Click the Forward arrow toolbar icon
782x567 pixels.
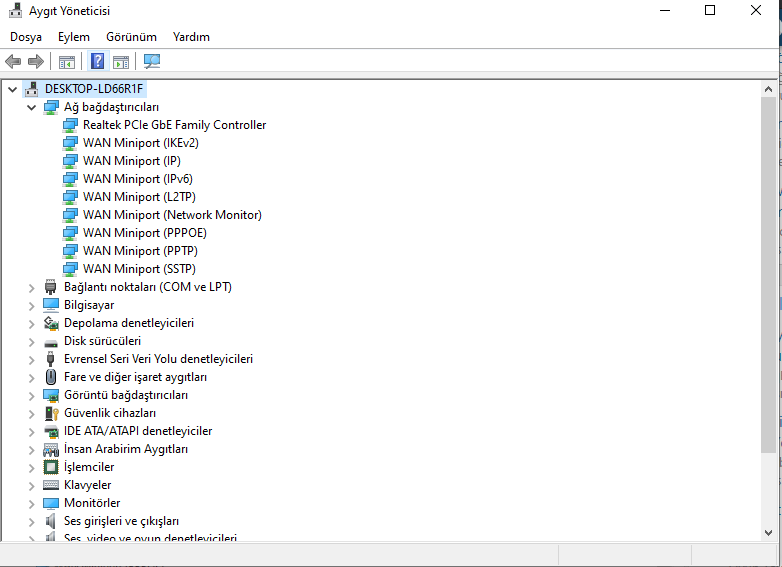(35, 61)
